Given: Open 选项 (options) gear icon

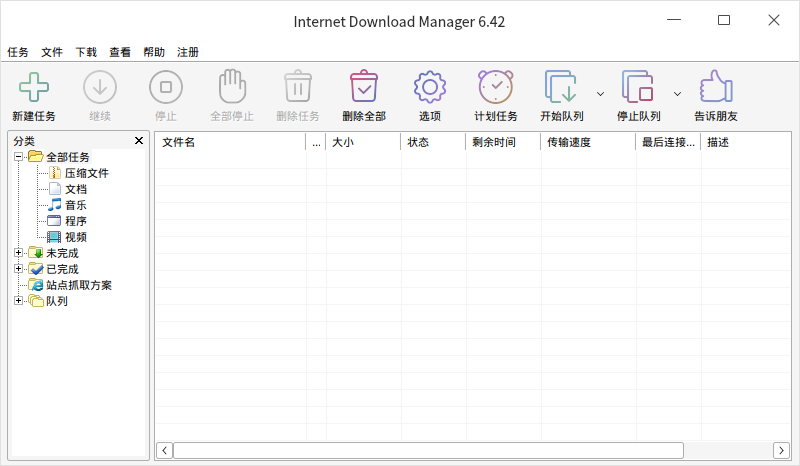Looking at the screenshot, I should [x=430, y=87].
